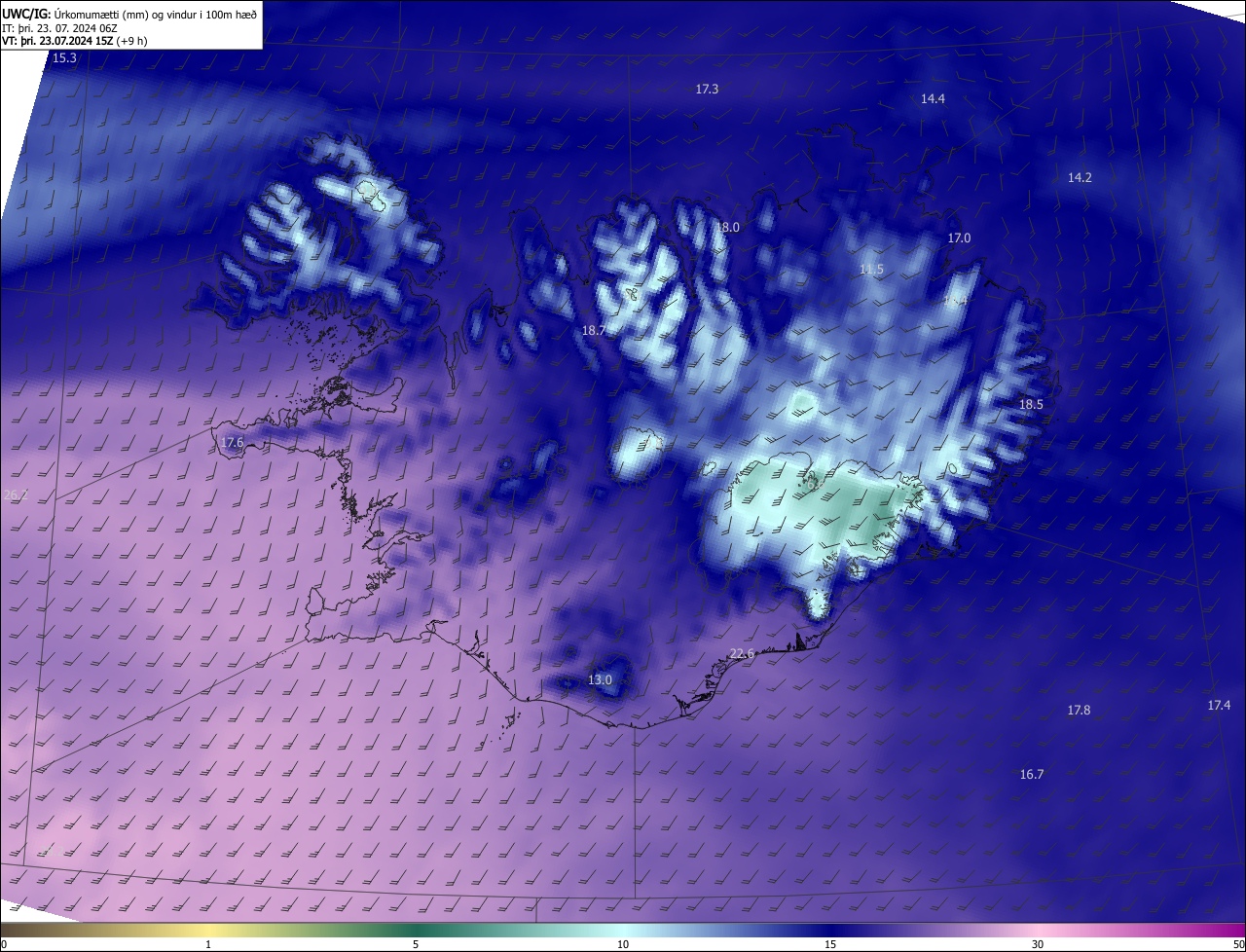Click the colour scale tick label 5

416,945
